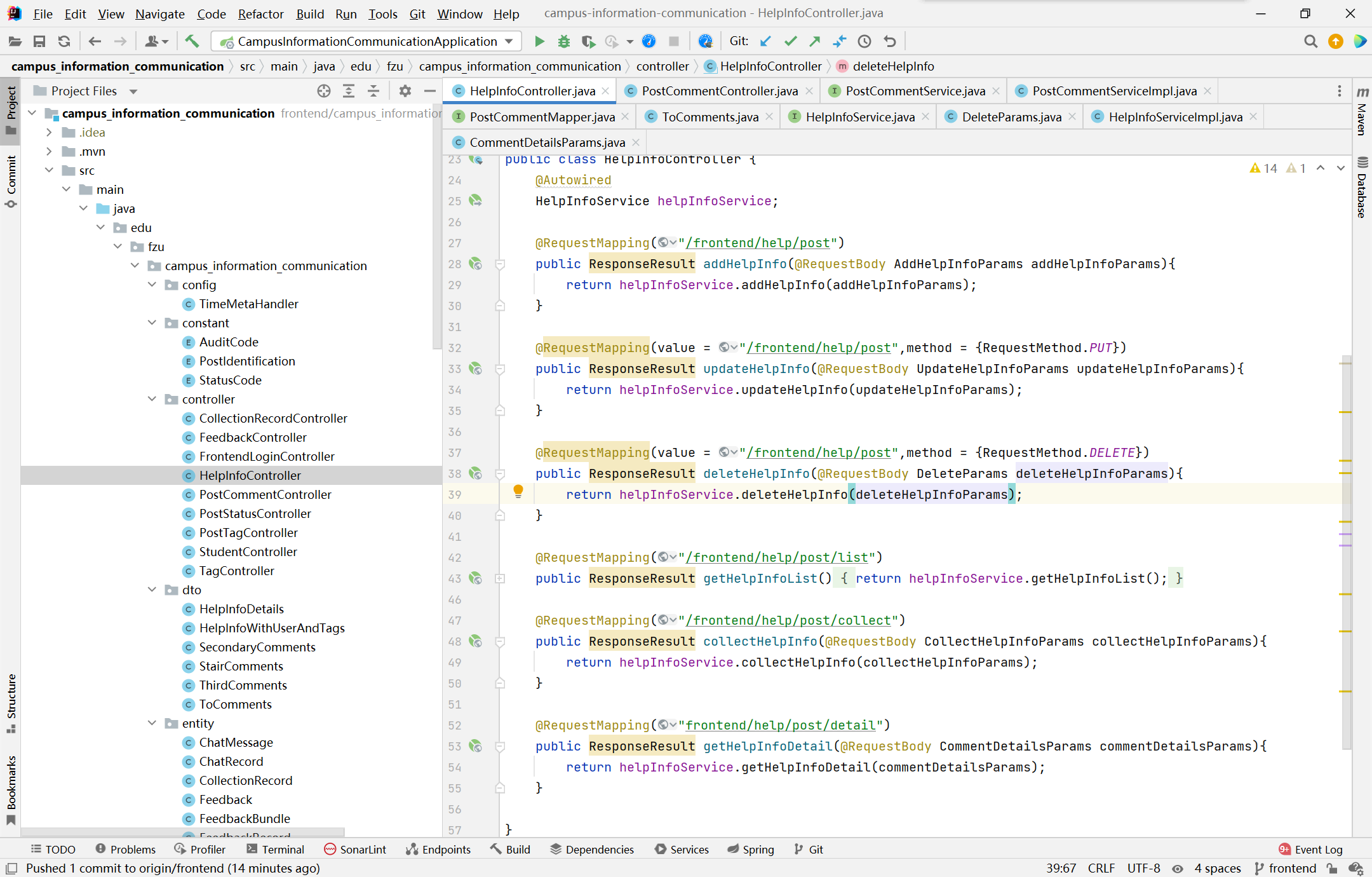Viewport: 1372px width, 877px height.
Task: Run the application with green play button
Action: (x=539, y=41)
